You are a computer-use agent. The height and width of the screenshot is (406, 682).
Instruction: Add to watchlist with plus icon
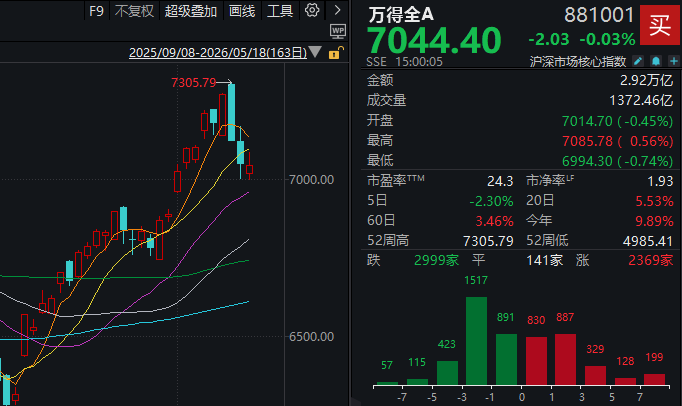tap(674, 61)
